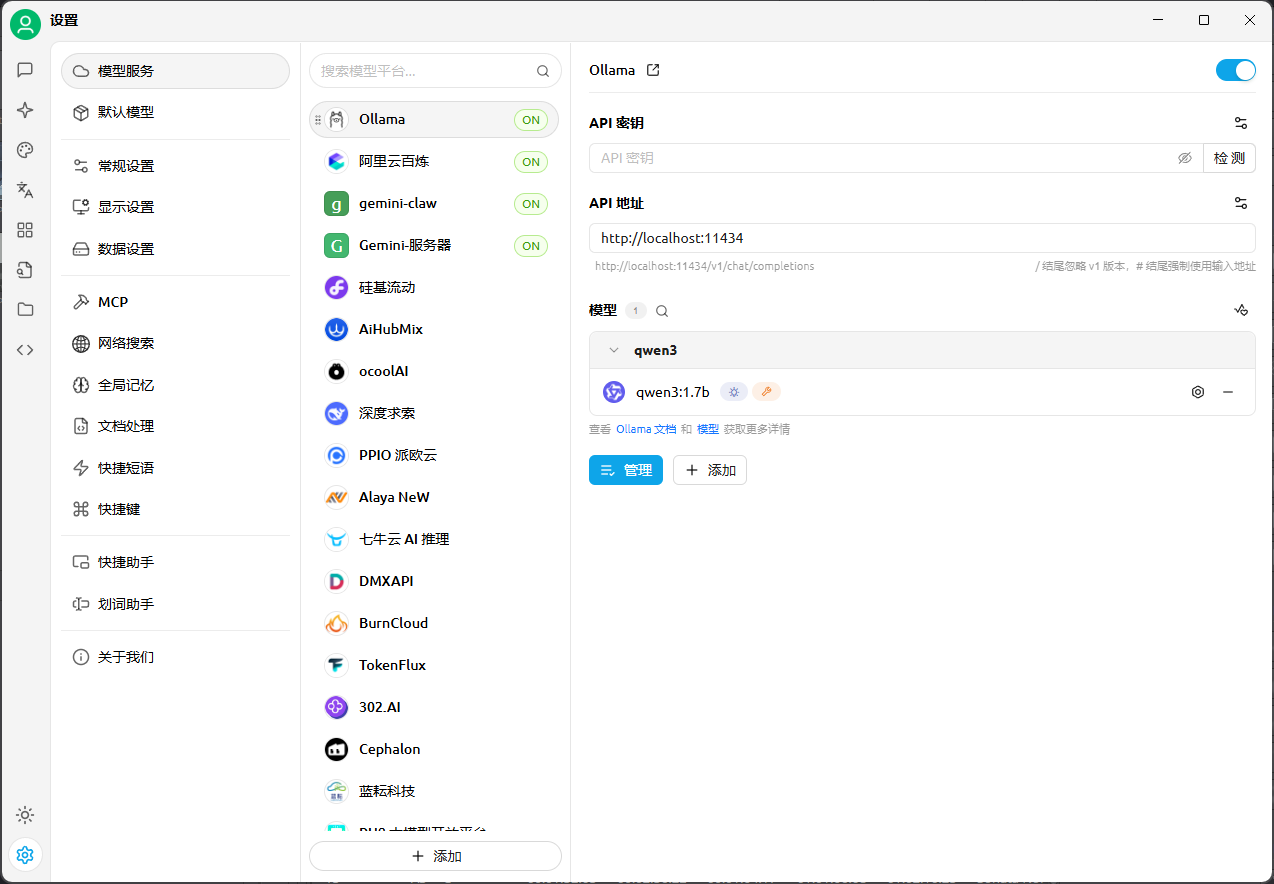Disable the Ollama provider switch
1274x884 pixels.
pyautogui.click(x=1235, y=70)
